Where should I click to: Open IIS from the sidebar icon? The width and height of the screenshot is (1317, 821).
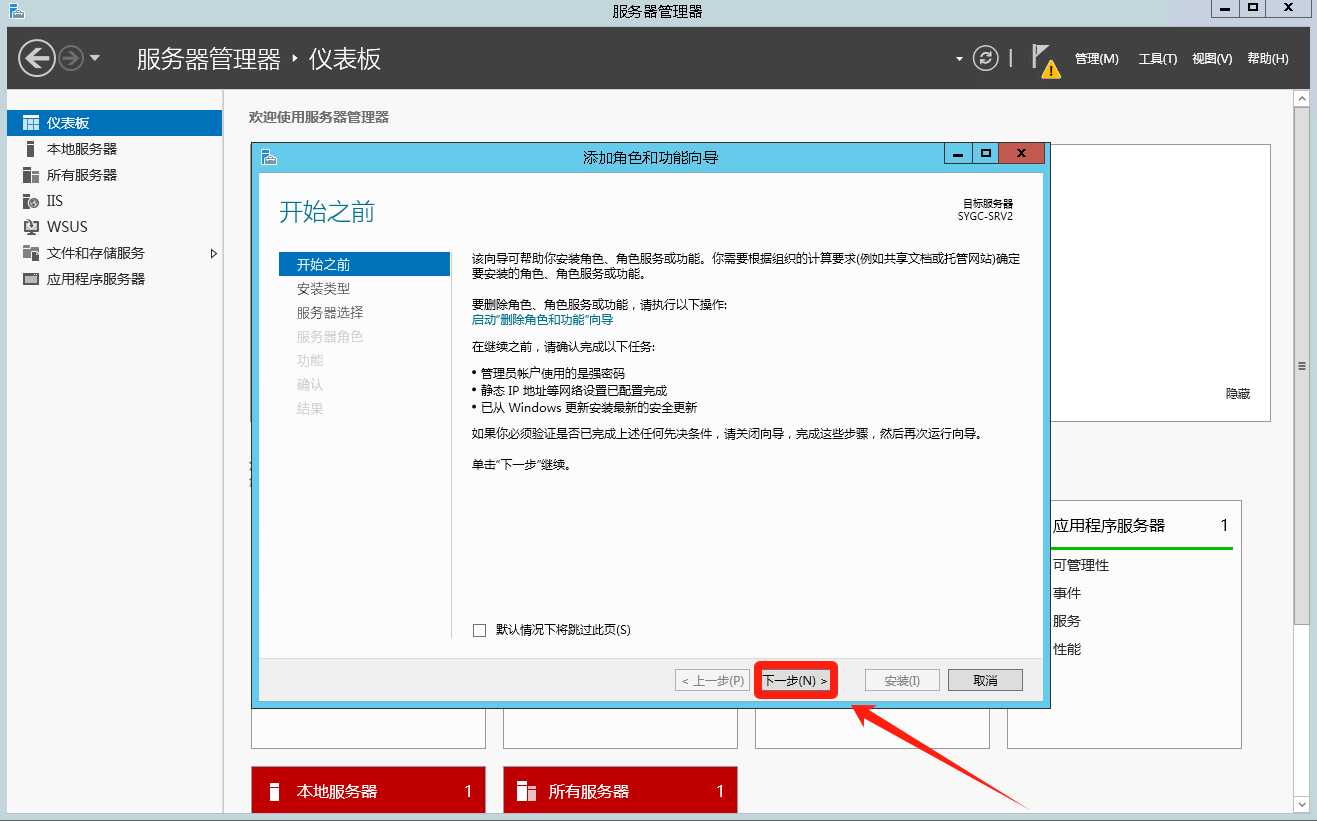point(30,201)
